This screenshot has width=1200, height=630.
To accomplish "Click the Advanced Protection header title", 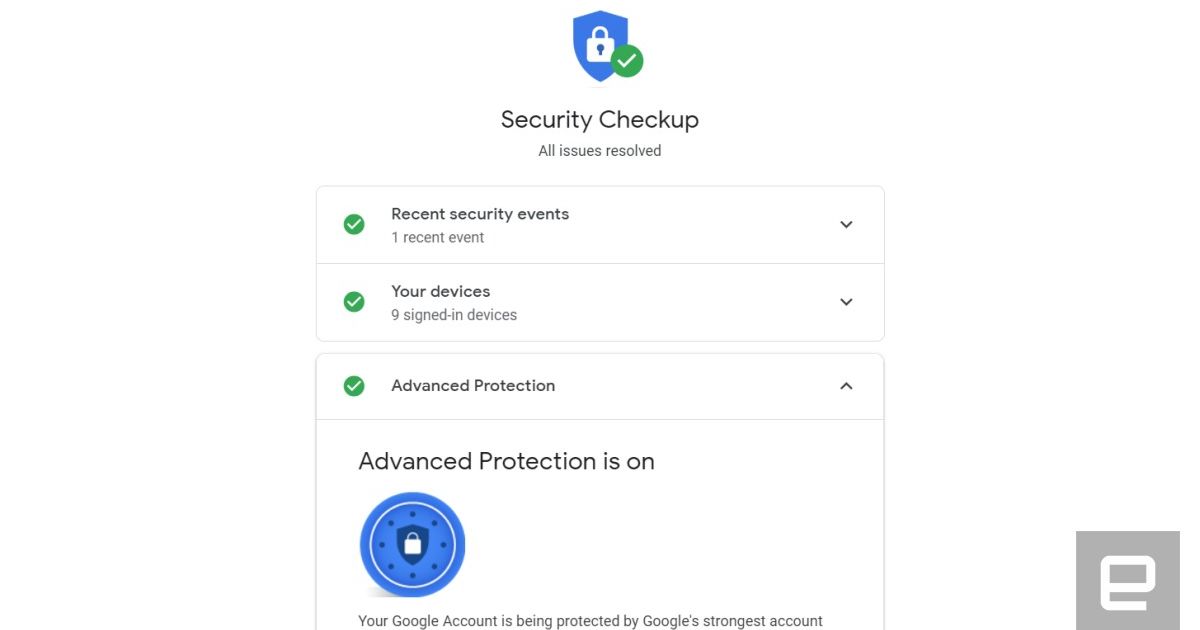I will click(x=473, y=386).
